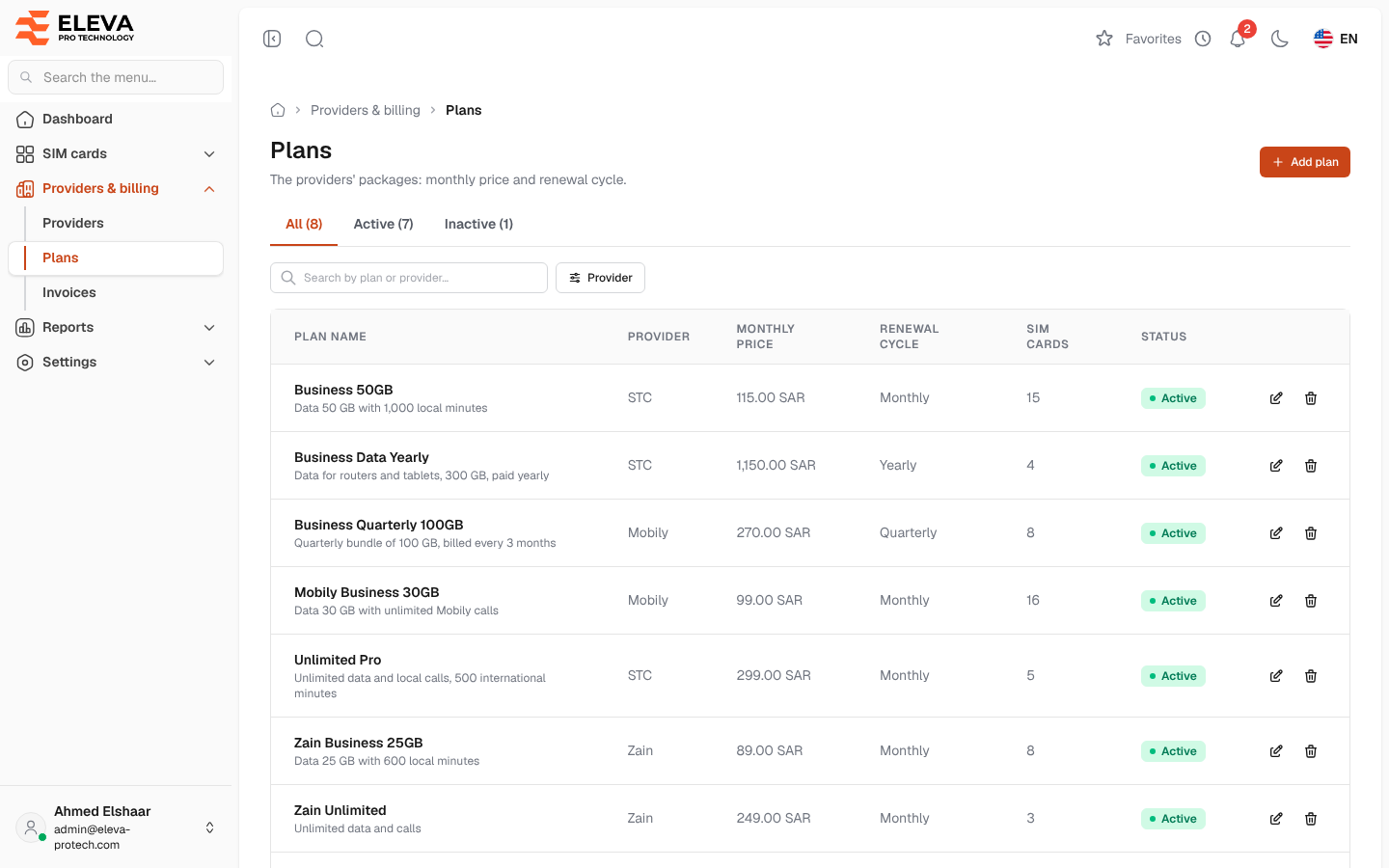This screenshot has height=868, width=1389.
Task: Collapse the sidebar panel icon
Action: (272, 39)
